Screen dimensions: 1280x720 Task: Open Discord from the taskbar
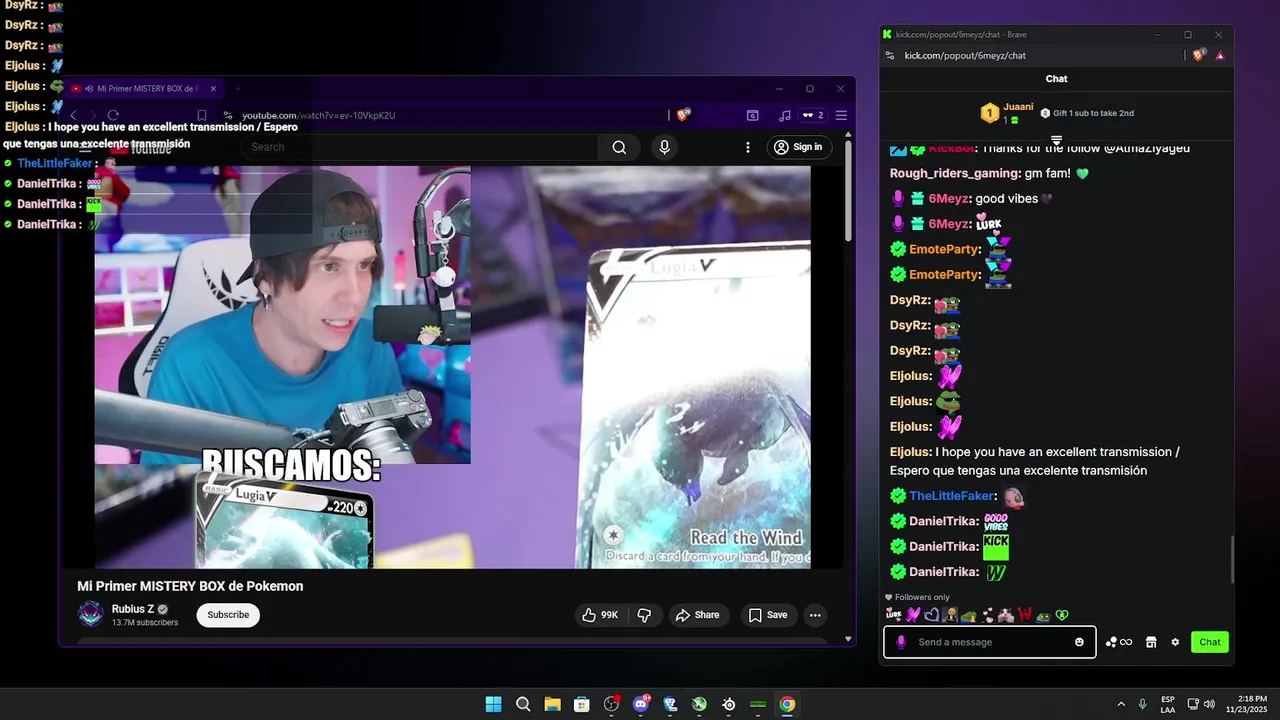point(641,704)
